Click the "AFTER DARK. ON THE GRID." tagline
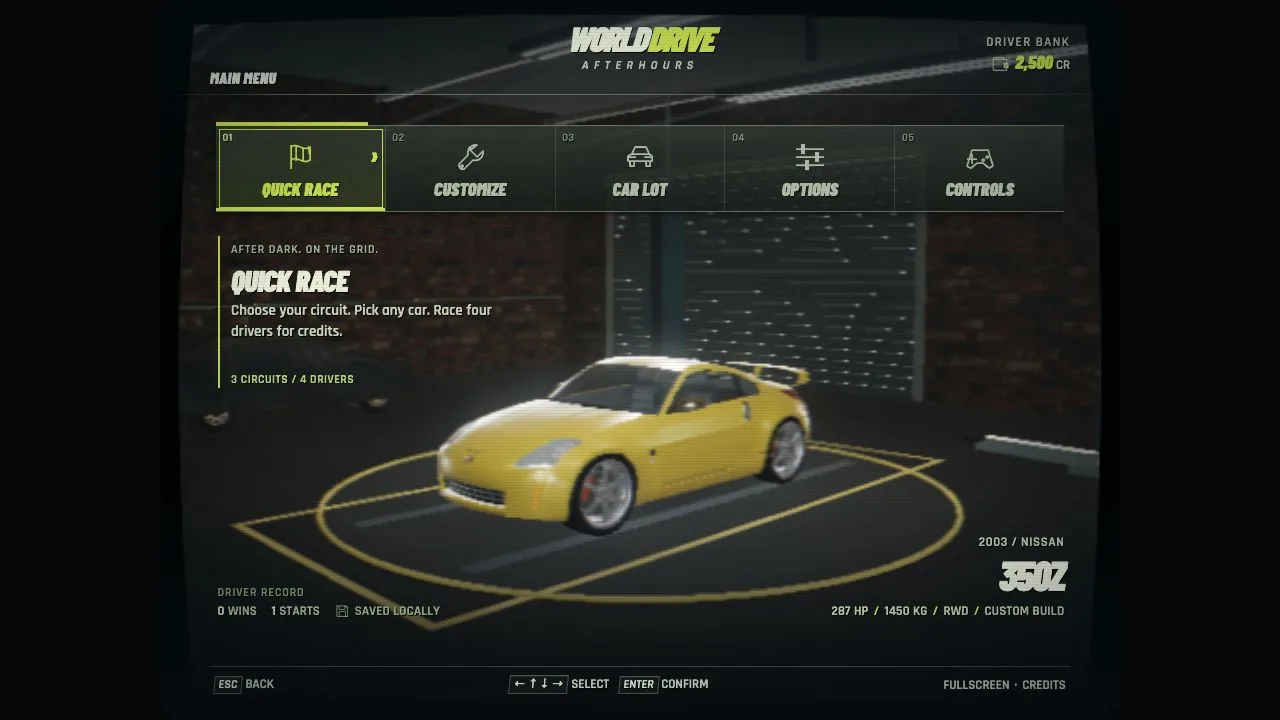Viewport: 1280px width, 720px height. (x=305, y=249)
